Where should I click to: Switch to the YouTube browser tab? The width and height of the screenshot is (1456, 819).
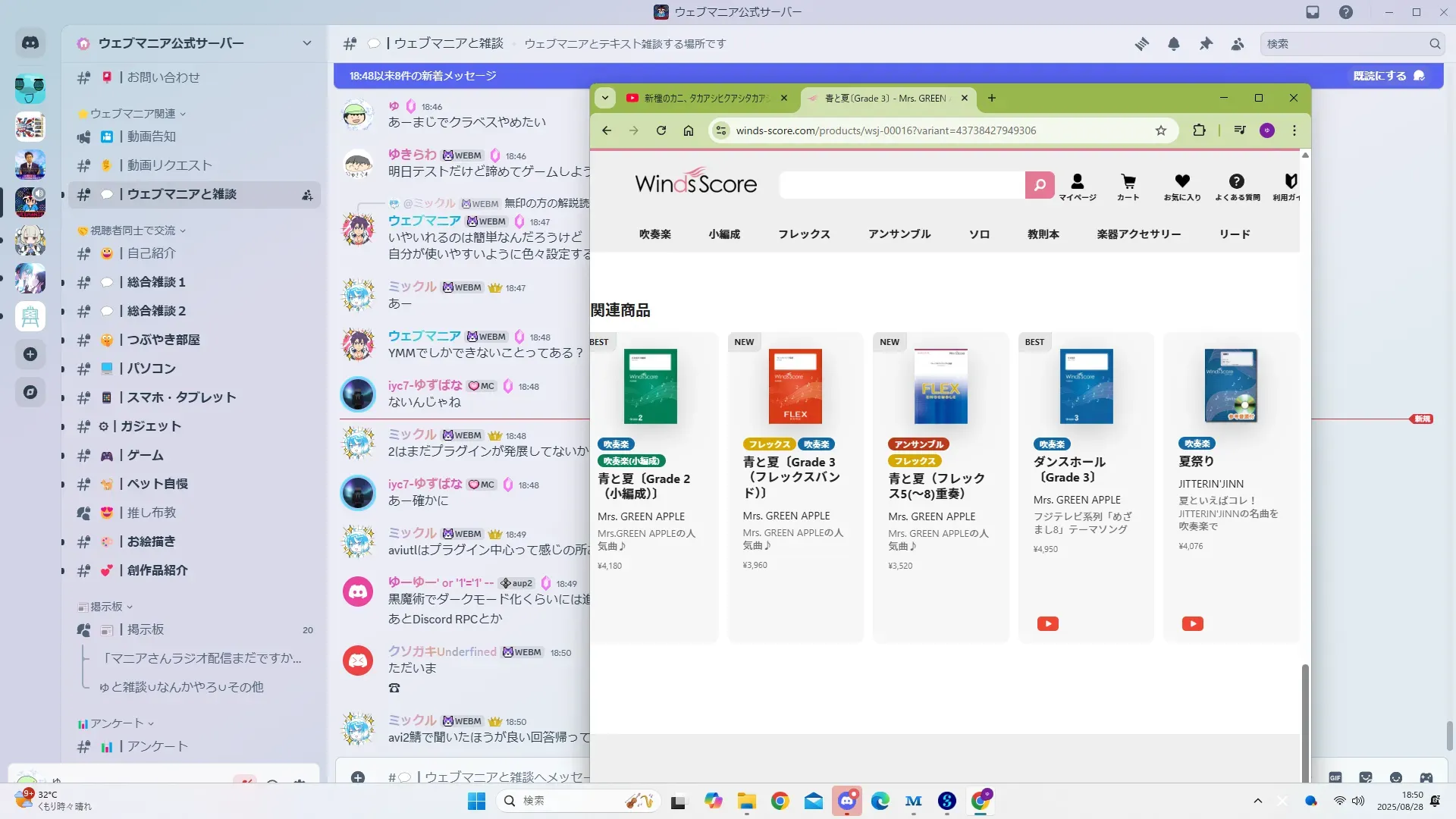click(698, 98)
